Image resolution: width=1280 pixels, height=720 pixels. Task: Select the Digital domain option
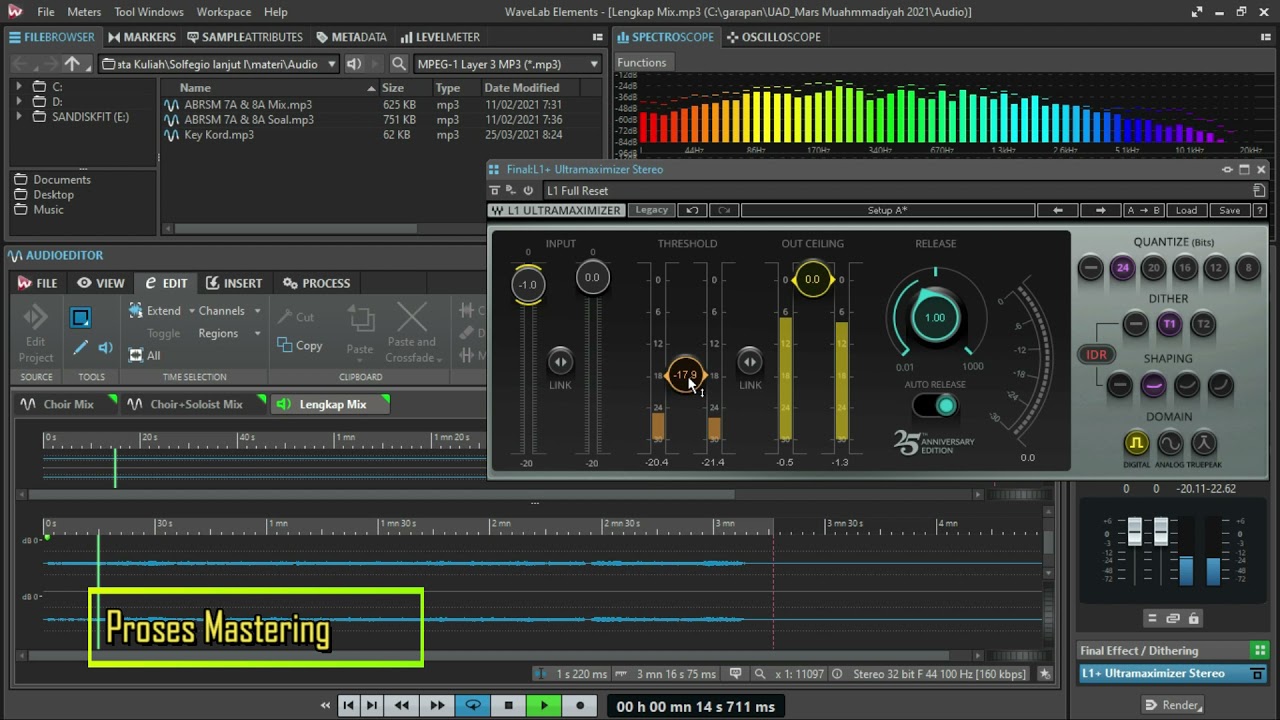1136,443
